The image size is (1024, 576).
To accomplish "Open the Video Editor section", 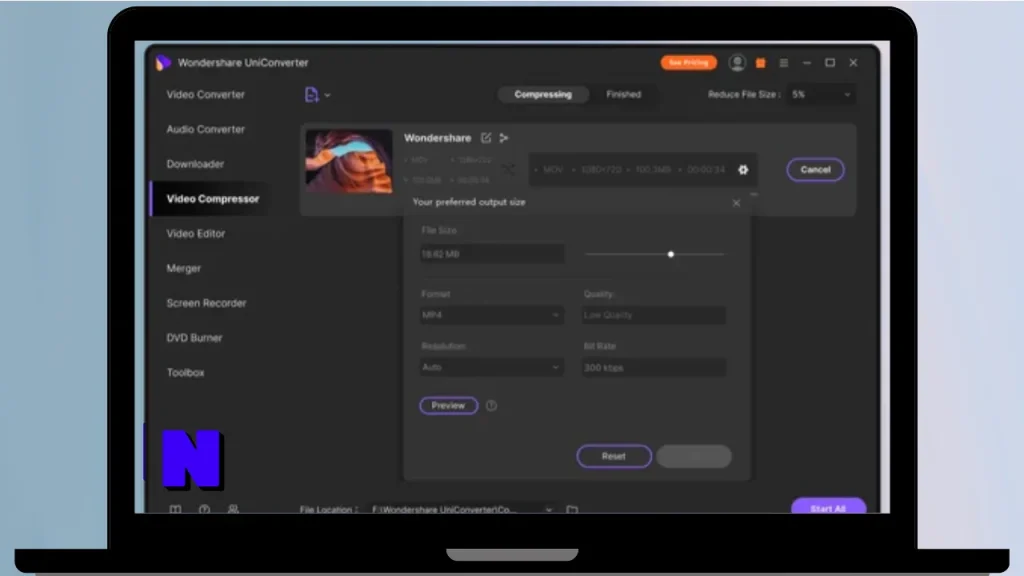I will coord(196,233).
